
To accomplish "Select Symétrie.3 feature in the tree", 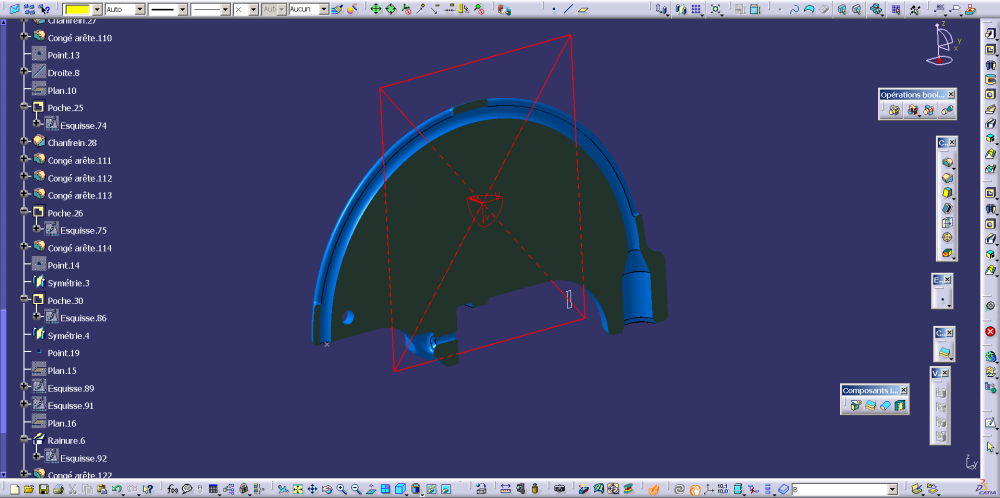I will [x=68, y=283].
